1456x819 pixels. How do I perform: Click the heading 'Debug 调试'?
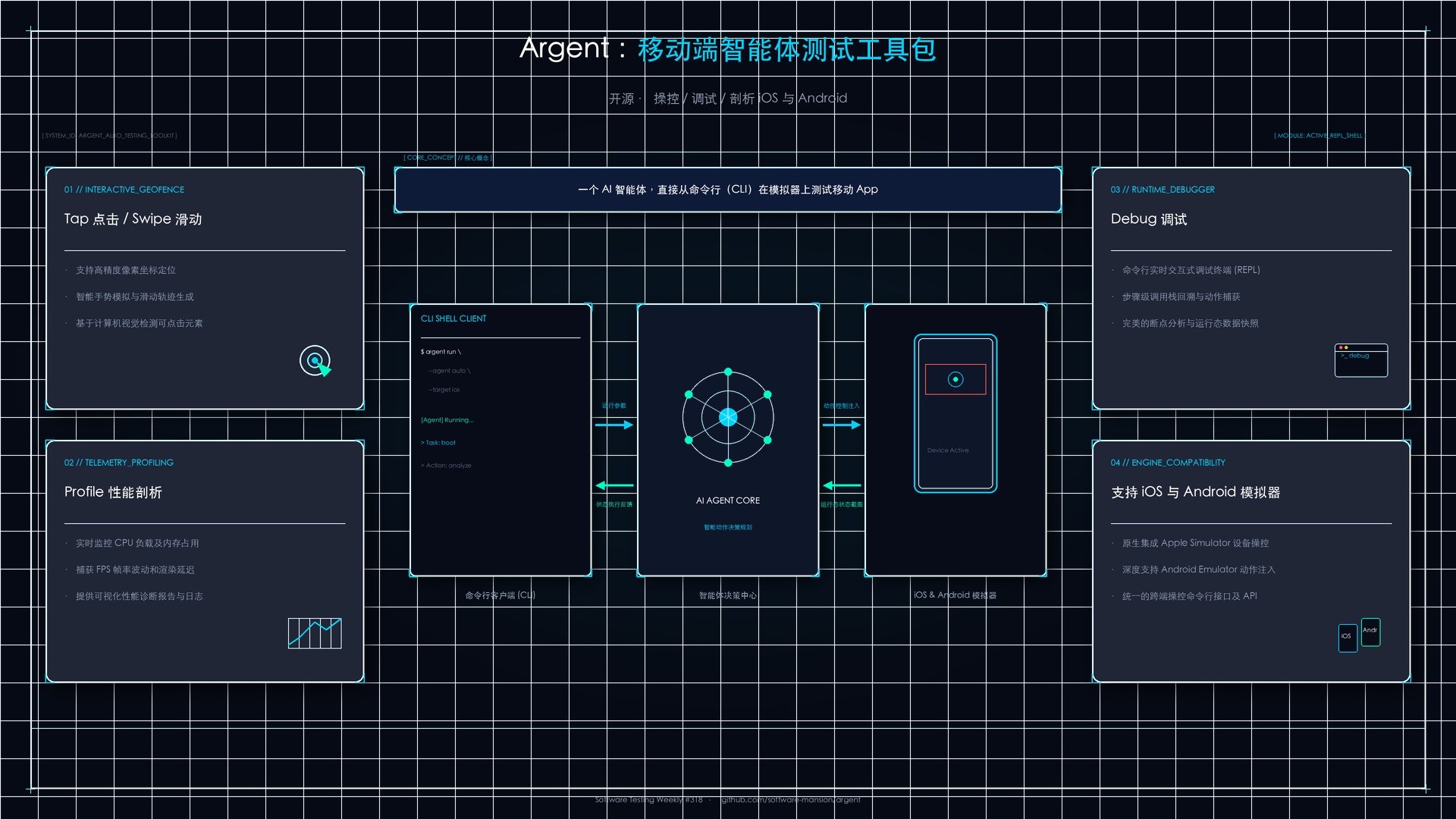pyautogui.click(x=1149, y=219)
